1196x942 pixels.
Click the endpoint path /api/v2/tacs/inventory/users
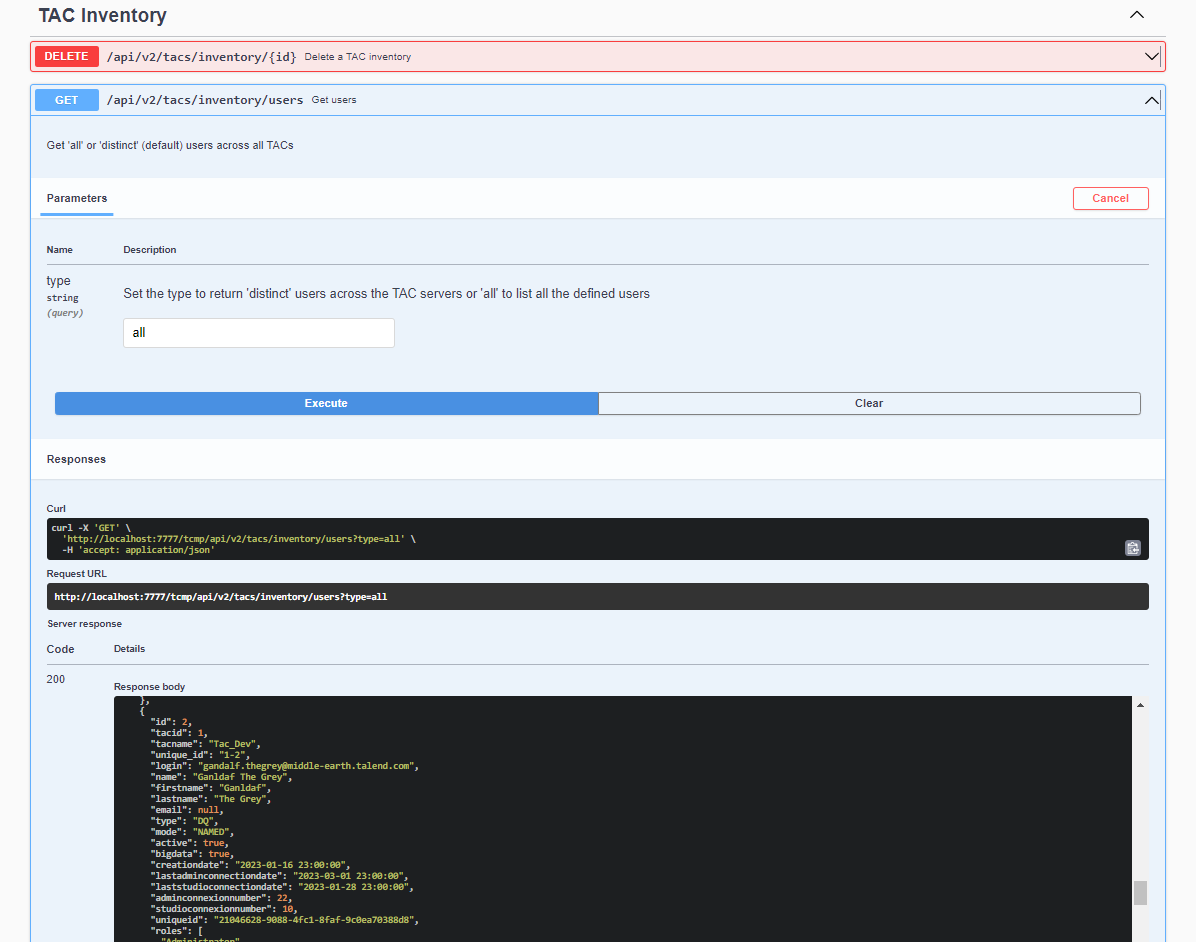pyautogui.click(x=202, y=99)
